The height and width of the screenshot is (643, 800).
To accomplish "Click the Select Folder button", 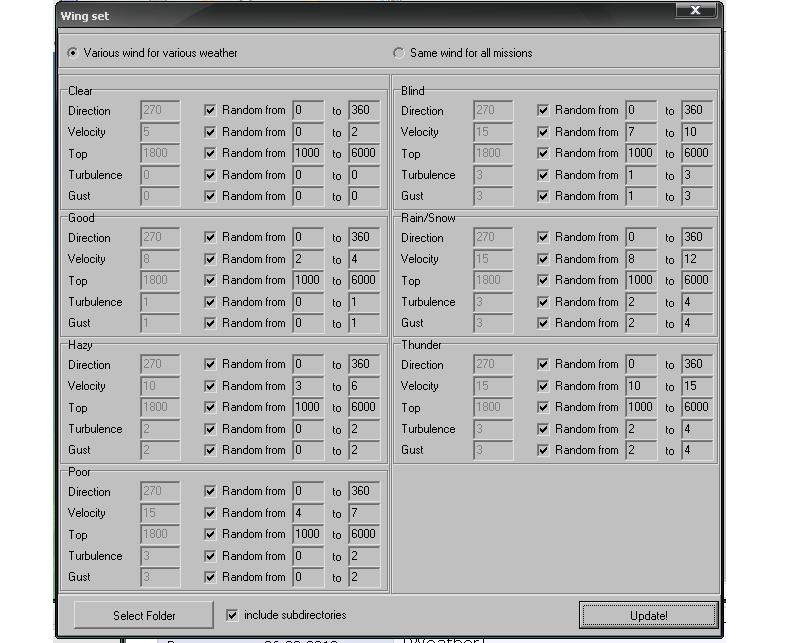I will (144, 615).
